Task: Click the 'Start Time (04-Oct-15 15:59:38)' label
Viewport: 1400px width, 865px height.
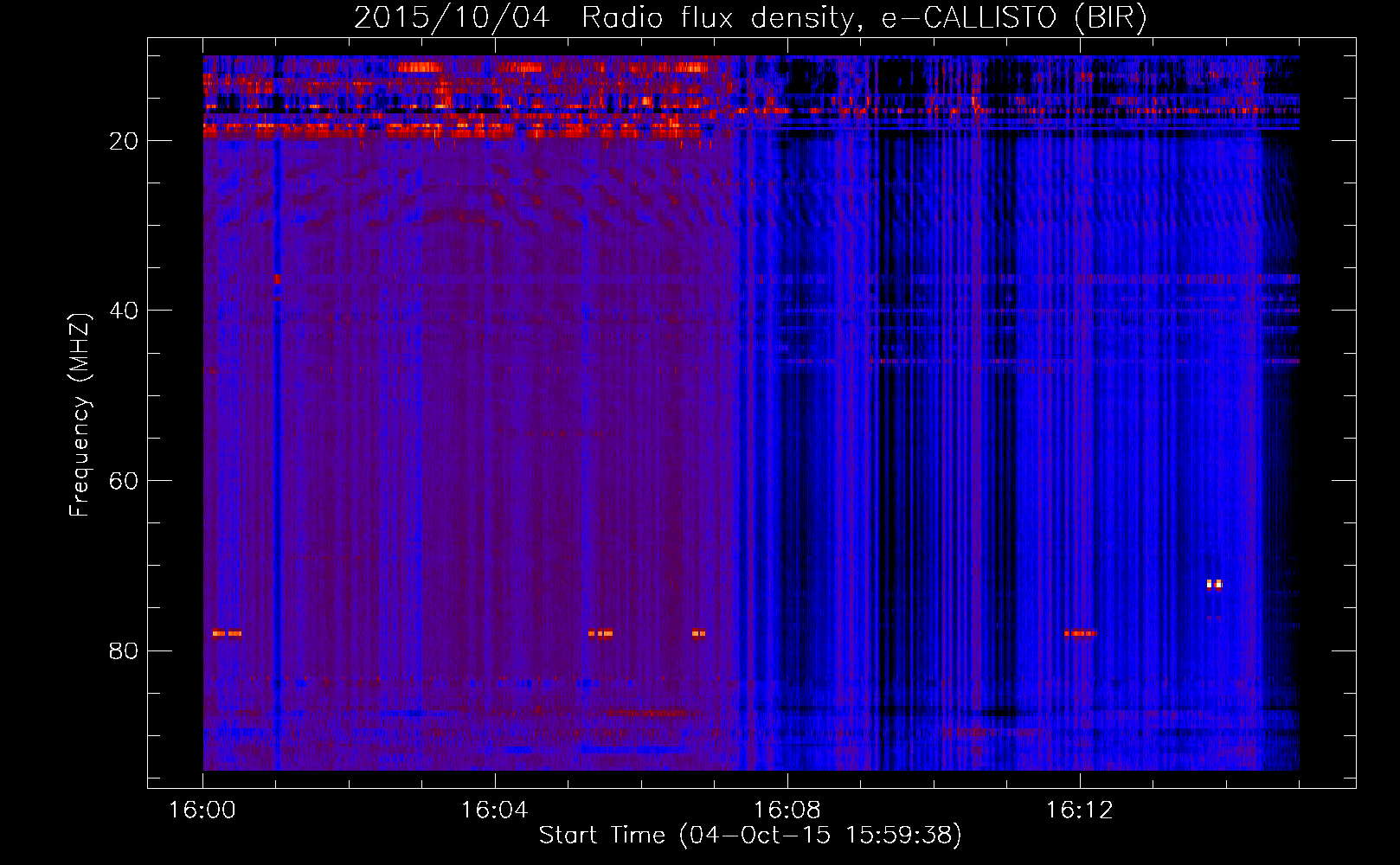Action: (x=750, y=836)
